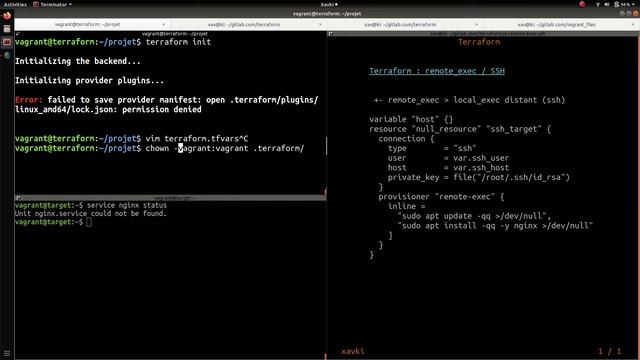Click the 'private_key = file(...)' line

click(x=479, y=177)
